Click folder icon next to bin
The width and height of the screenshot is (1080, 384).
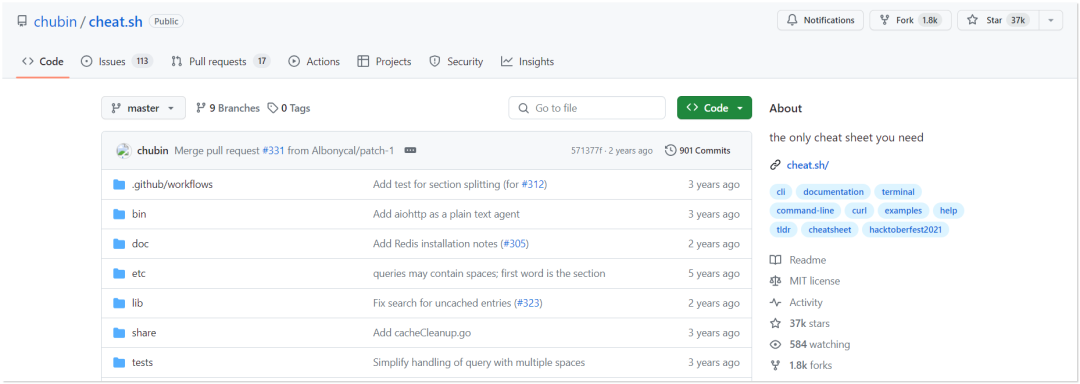click(x=119, y=214)
